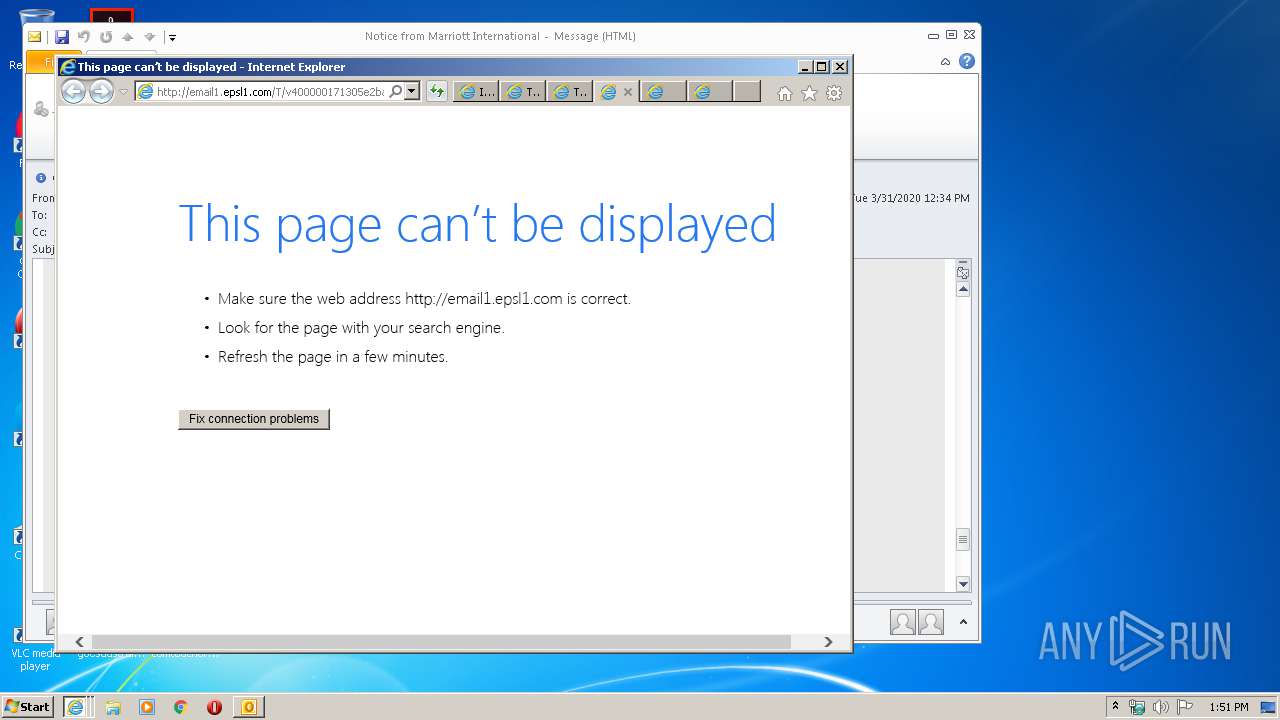Screen dimensions: 1280x720
Task: Click Undo in Outlook message window
Action: coord(84,37)
